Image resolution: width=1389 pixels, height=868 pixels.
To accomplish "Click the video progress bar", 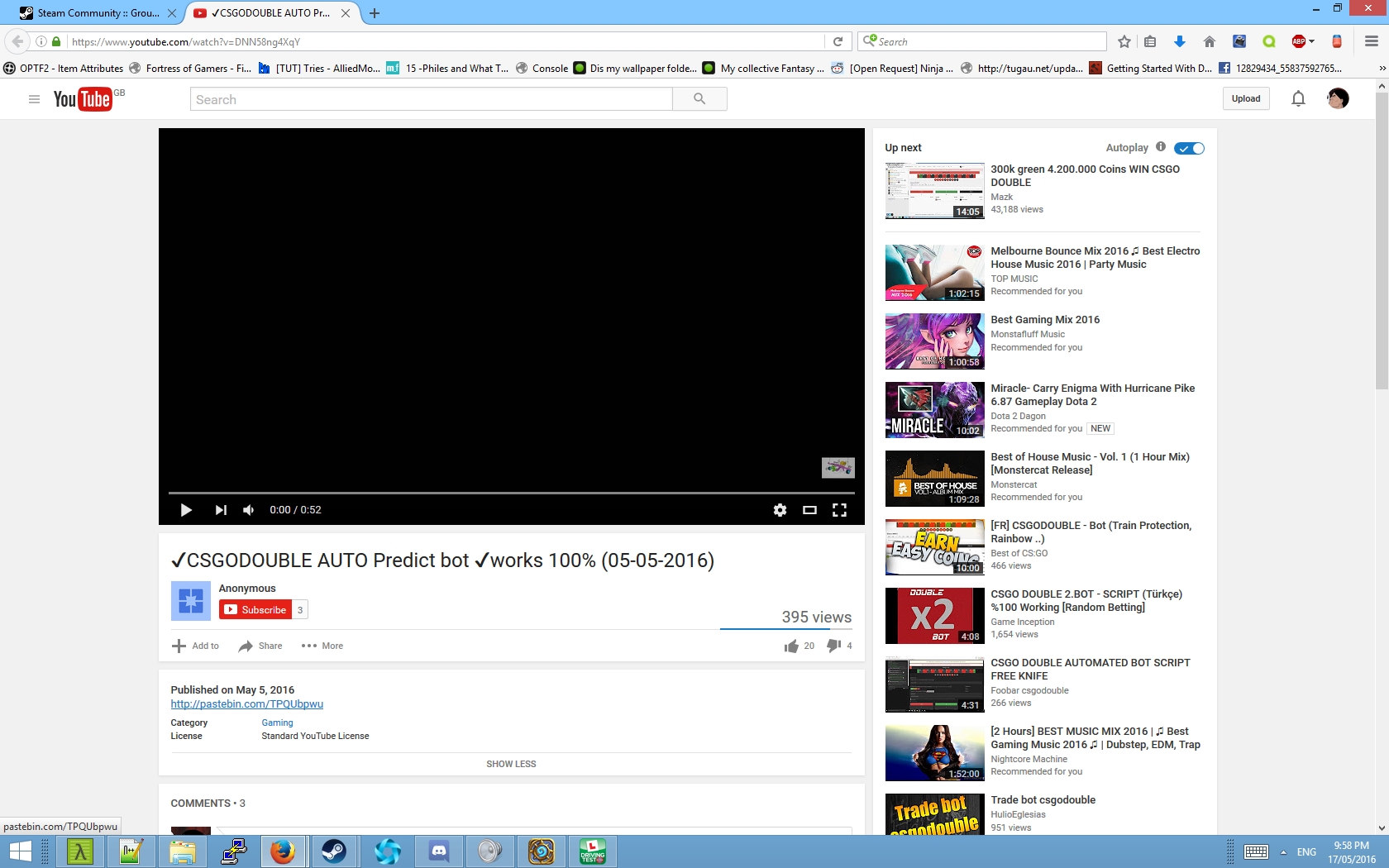I will click(511, 493).
